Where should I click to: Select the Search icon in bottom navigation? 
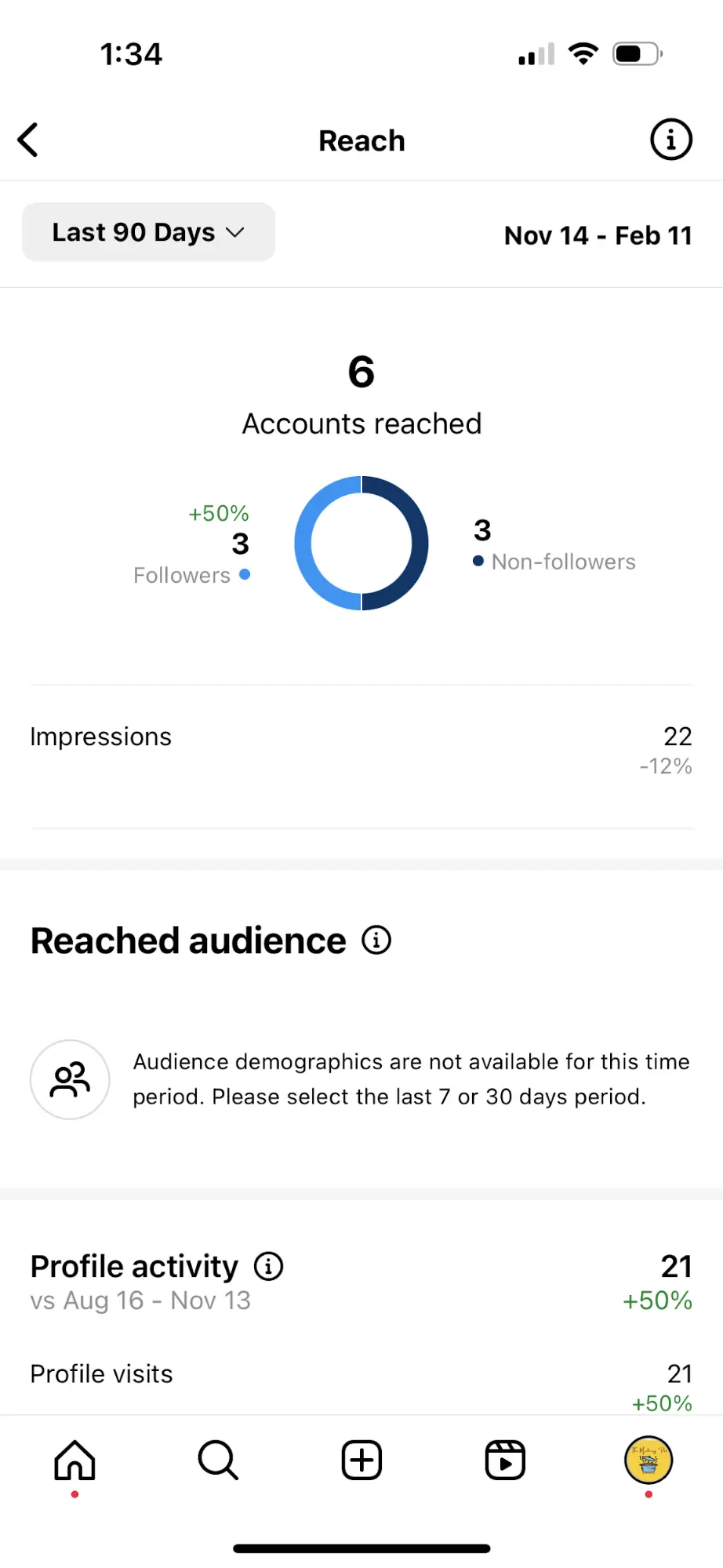point(217,1460)
